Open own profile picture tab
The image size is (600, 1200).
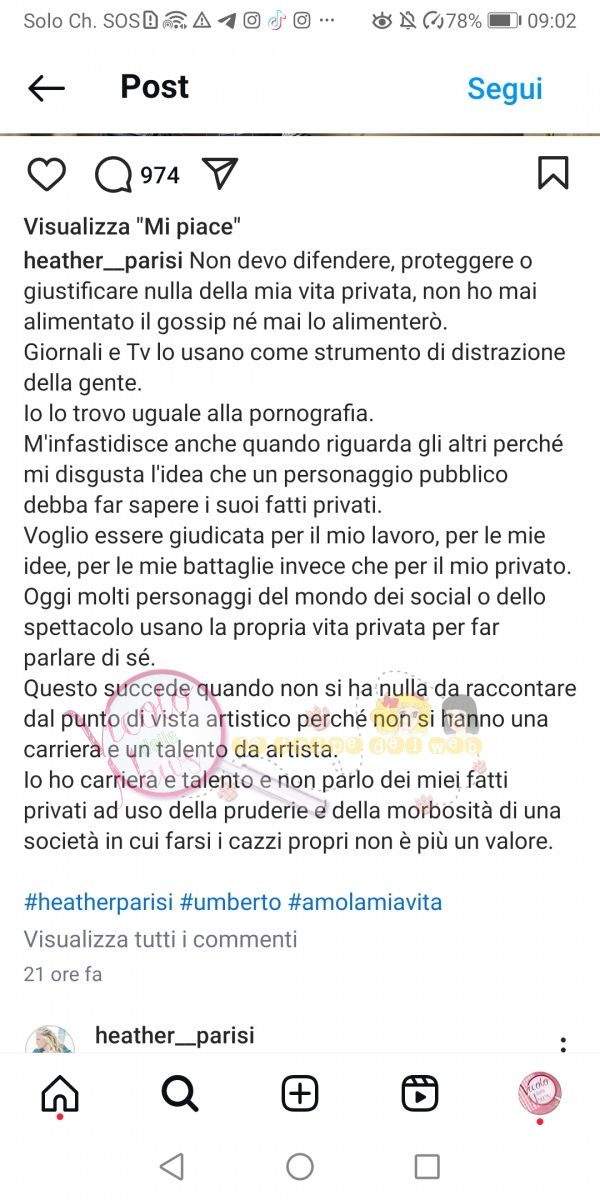(x=540, y=1093)
